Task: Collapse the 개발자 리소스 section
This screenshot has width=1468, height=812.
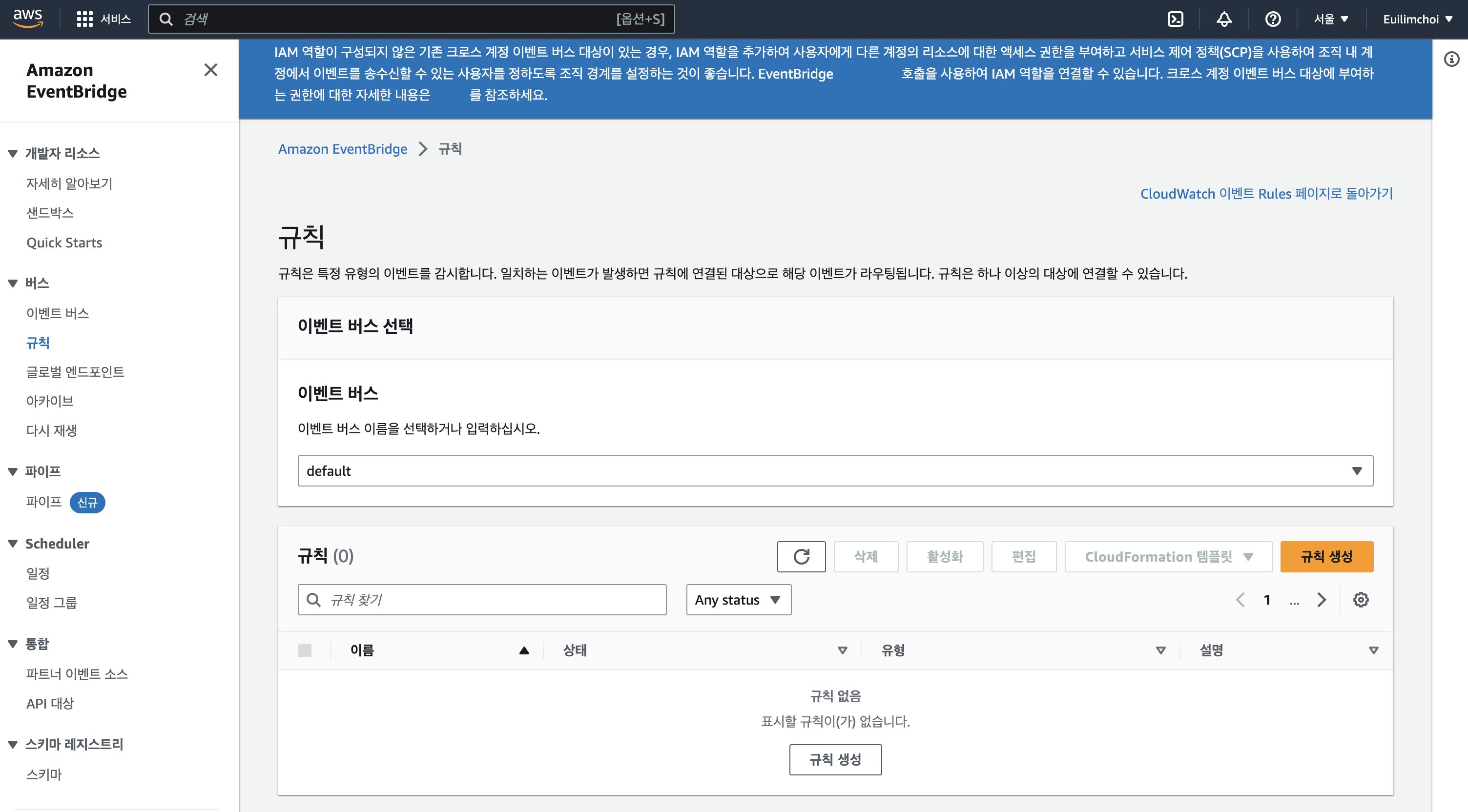Action: tap(13, 153)
